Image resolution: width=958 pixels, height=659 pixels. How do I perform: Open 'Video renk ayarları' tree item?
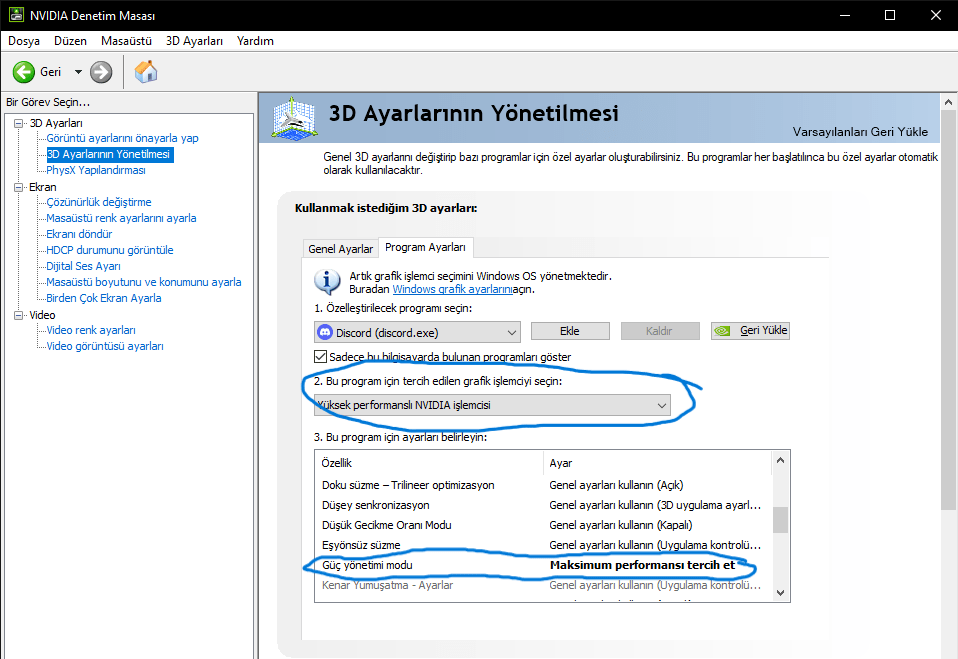click(91, 330)
